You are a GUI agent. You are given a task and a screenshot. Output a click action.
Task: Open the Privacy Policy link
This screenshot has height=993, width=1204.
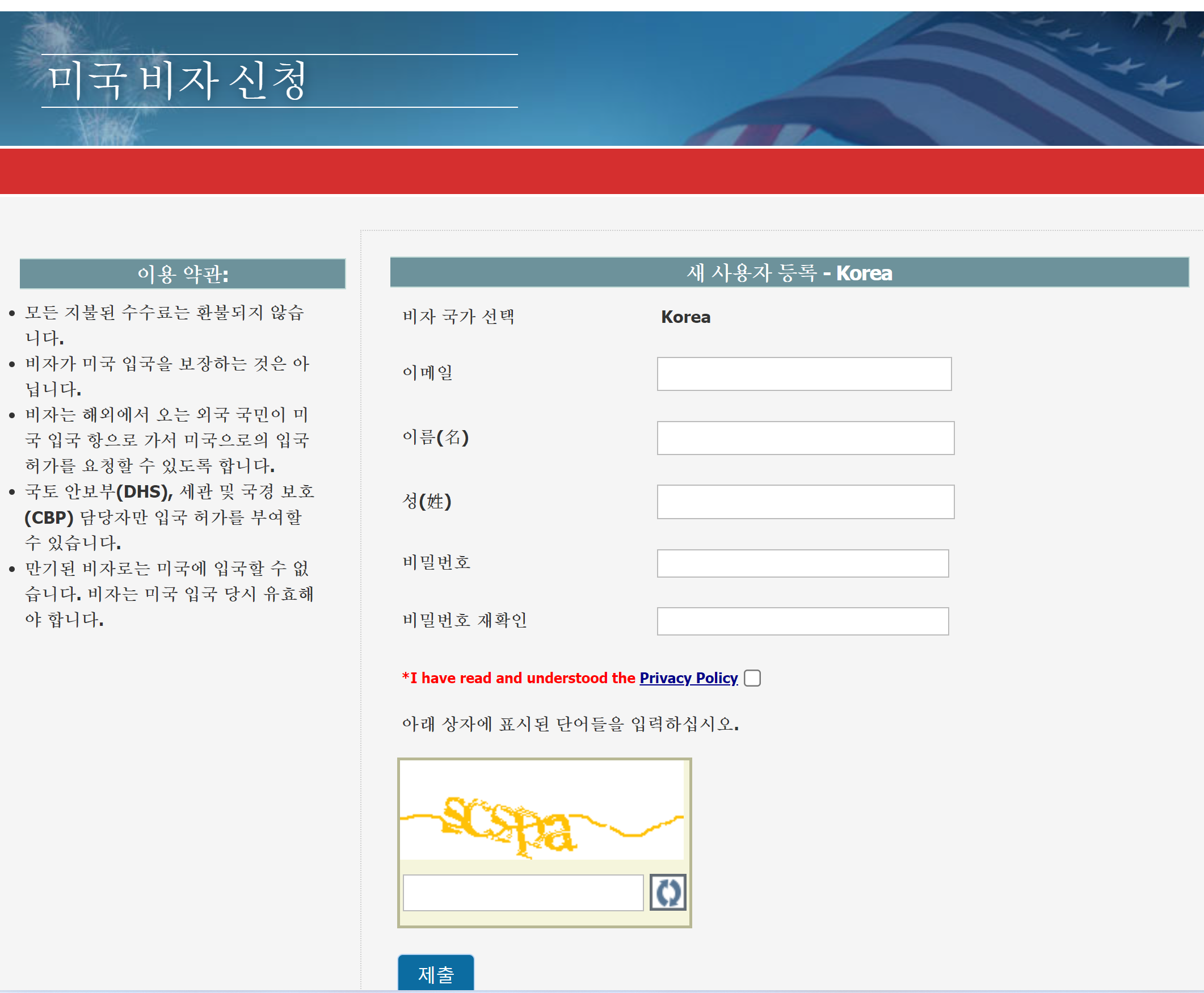(x=688, y=678)
